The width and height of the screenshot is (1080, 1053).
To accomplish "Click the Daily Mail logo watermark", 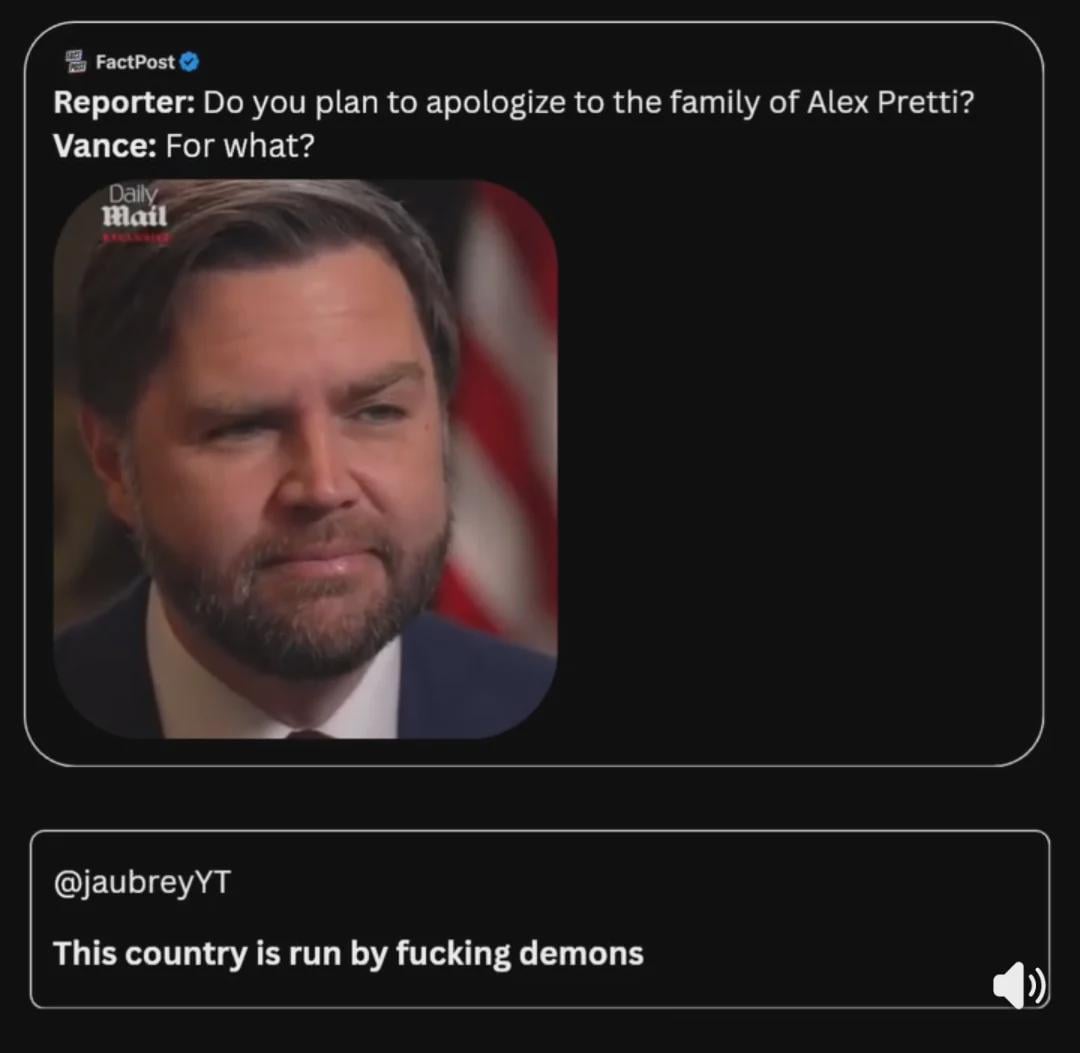I will click(x=134, y=208).
